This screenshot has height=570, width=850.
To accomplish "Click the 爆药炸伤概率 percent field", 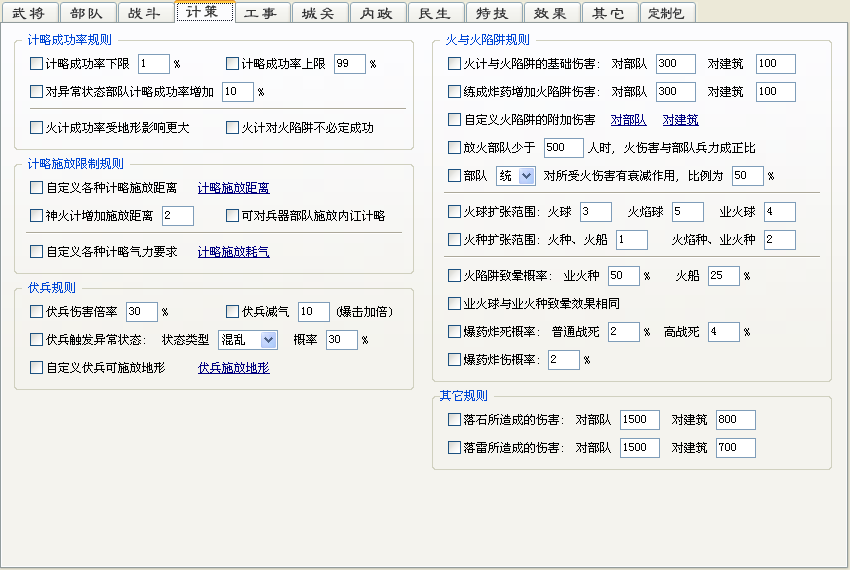I will tap(564, 360).
